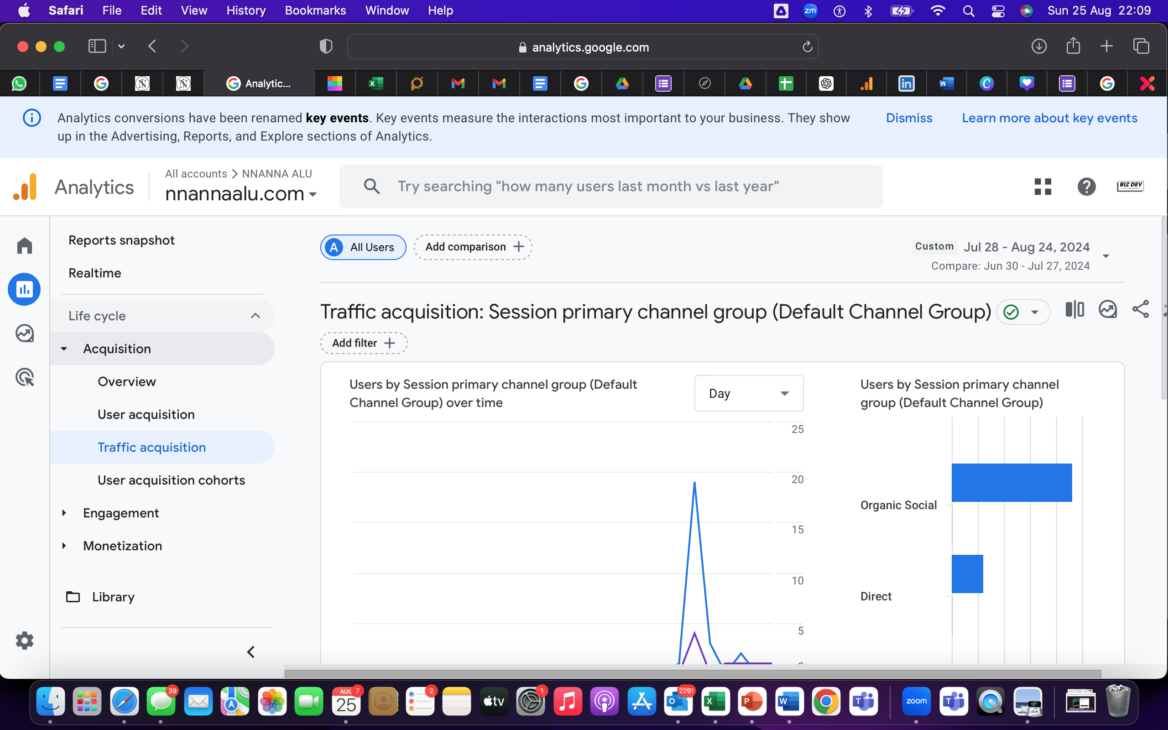The height and width of the screenshot is (730, 1168).
Task: Click the Analytics search input field
Action: point(620,187)
